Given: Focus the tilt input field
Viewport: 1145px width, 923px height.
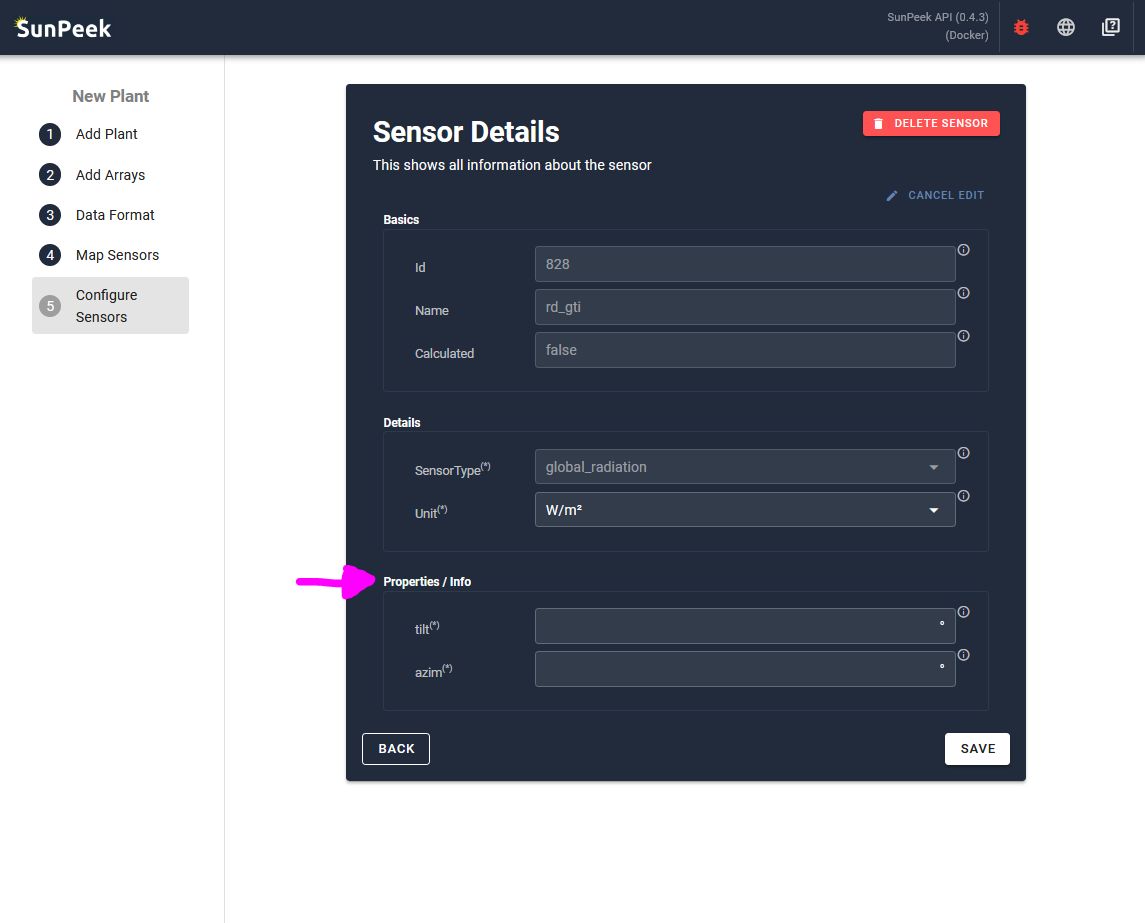Looking at the screenshot, I should 745,626.
